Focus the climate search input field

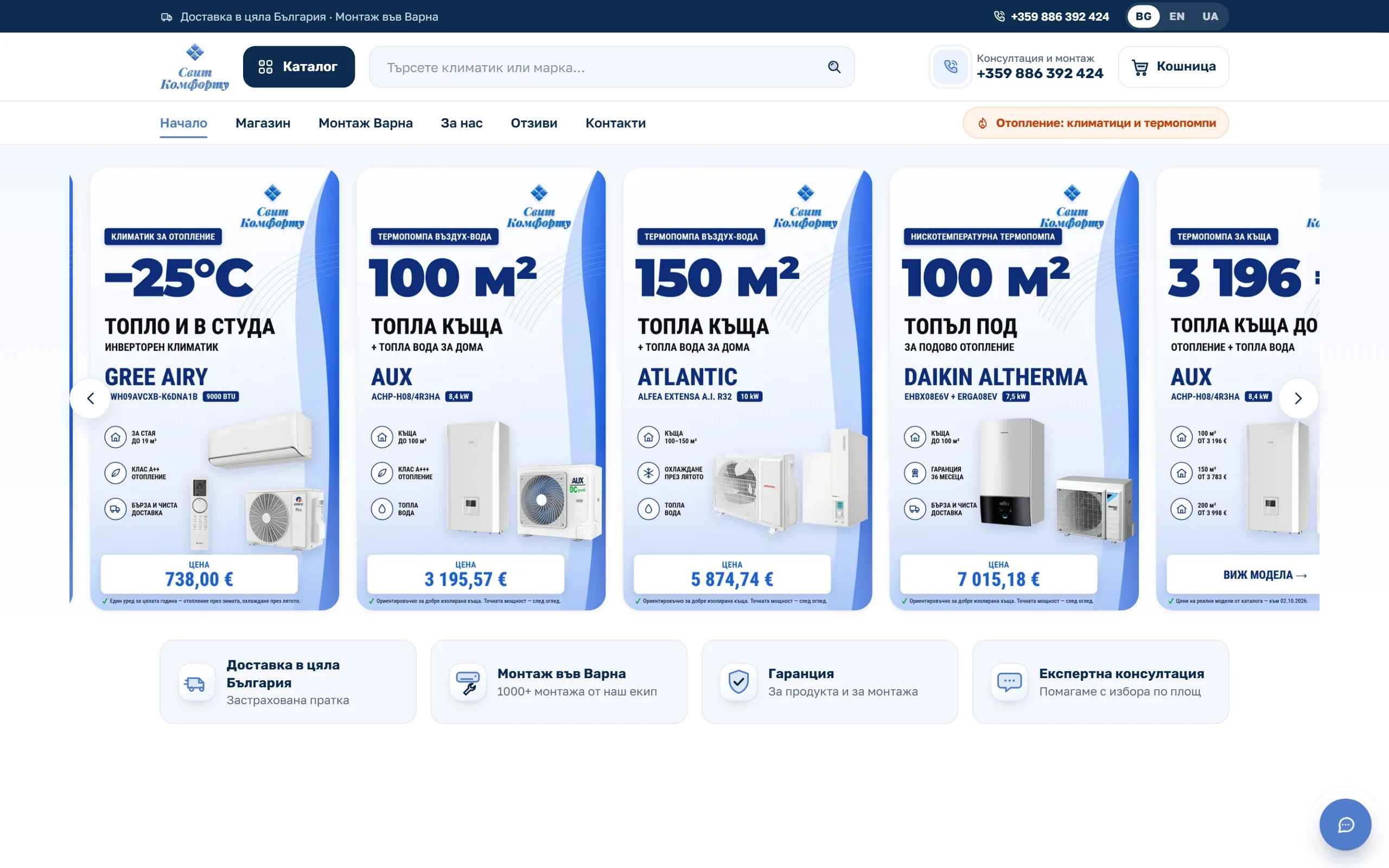coord(611,67)
